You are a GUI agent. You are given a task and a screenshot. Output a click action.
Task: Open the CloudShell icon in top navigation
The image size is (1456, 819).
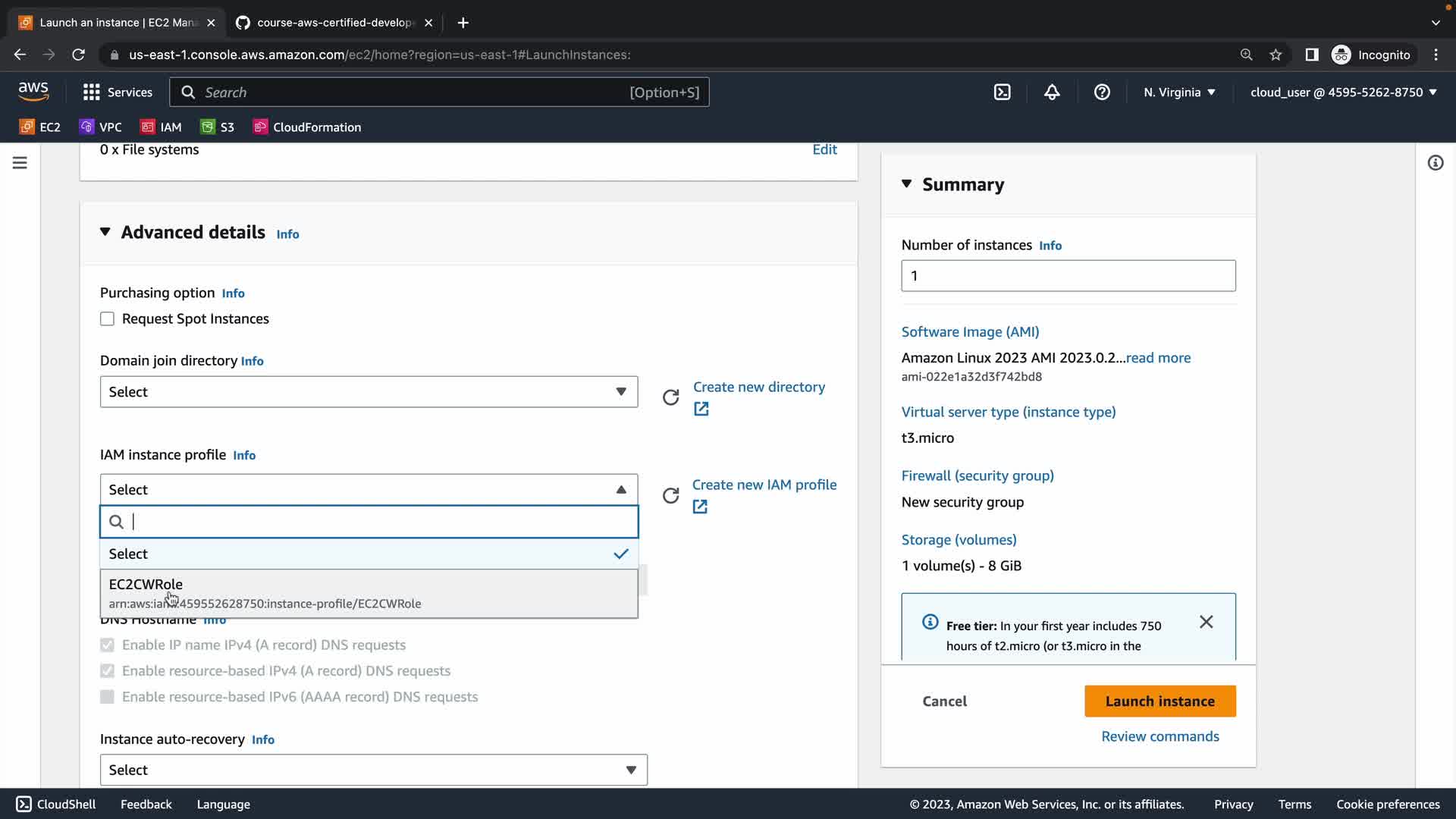coord(1002,93)
